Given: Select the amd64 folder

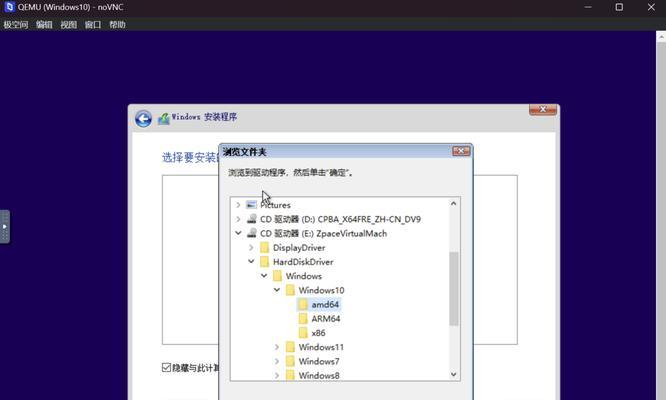Looking at the screenshot, I should pos(325,304).
